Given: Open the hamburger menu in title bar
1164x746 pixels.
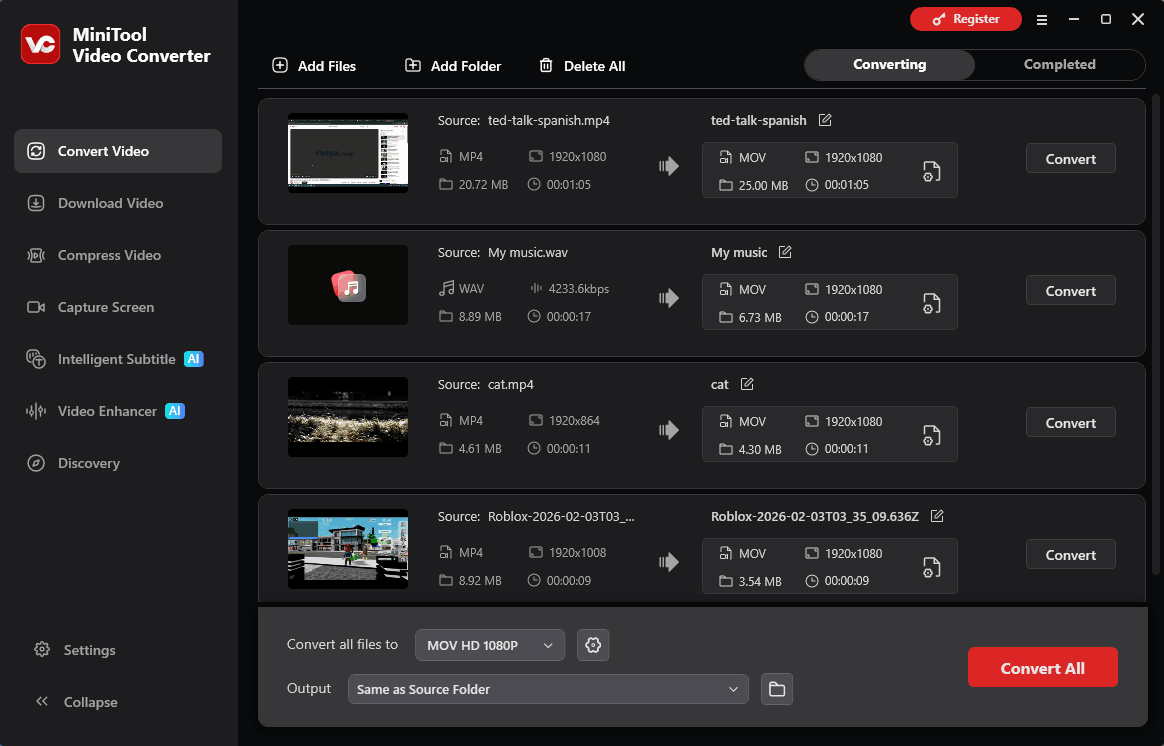Looking at the screenshot, I should click(1042, 19).
